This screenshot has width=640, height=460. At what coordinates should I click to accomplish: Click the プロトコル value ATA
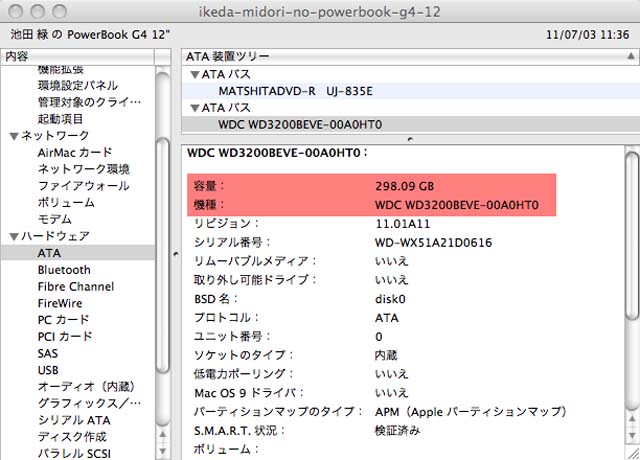(387, 318)
